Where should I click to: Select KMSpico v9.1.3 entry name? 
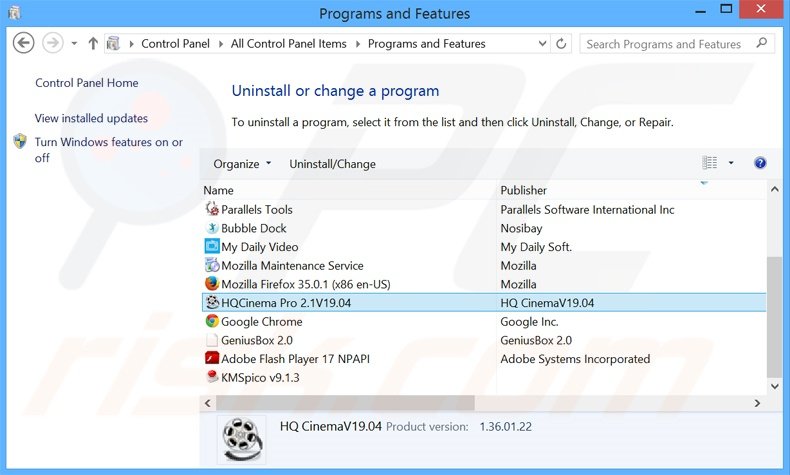260,377
